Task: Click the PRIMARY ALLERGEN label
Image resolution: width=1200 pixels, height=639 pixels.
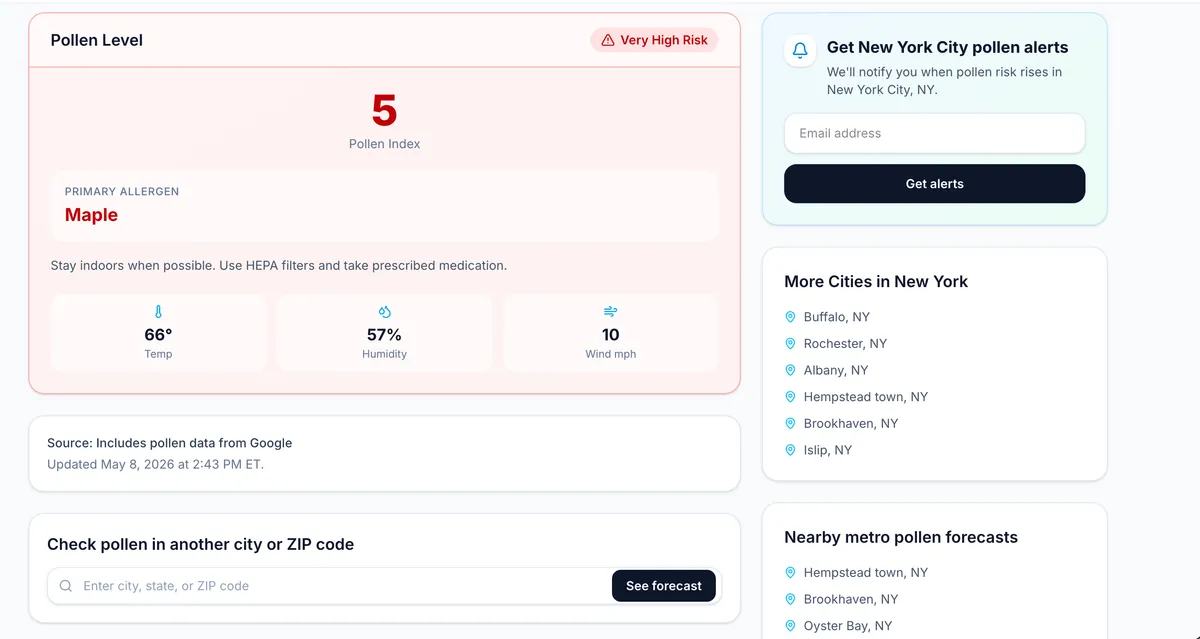Action: coord(122,191)
